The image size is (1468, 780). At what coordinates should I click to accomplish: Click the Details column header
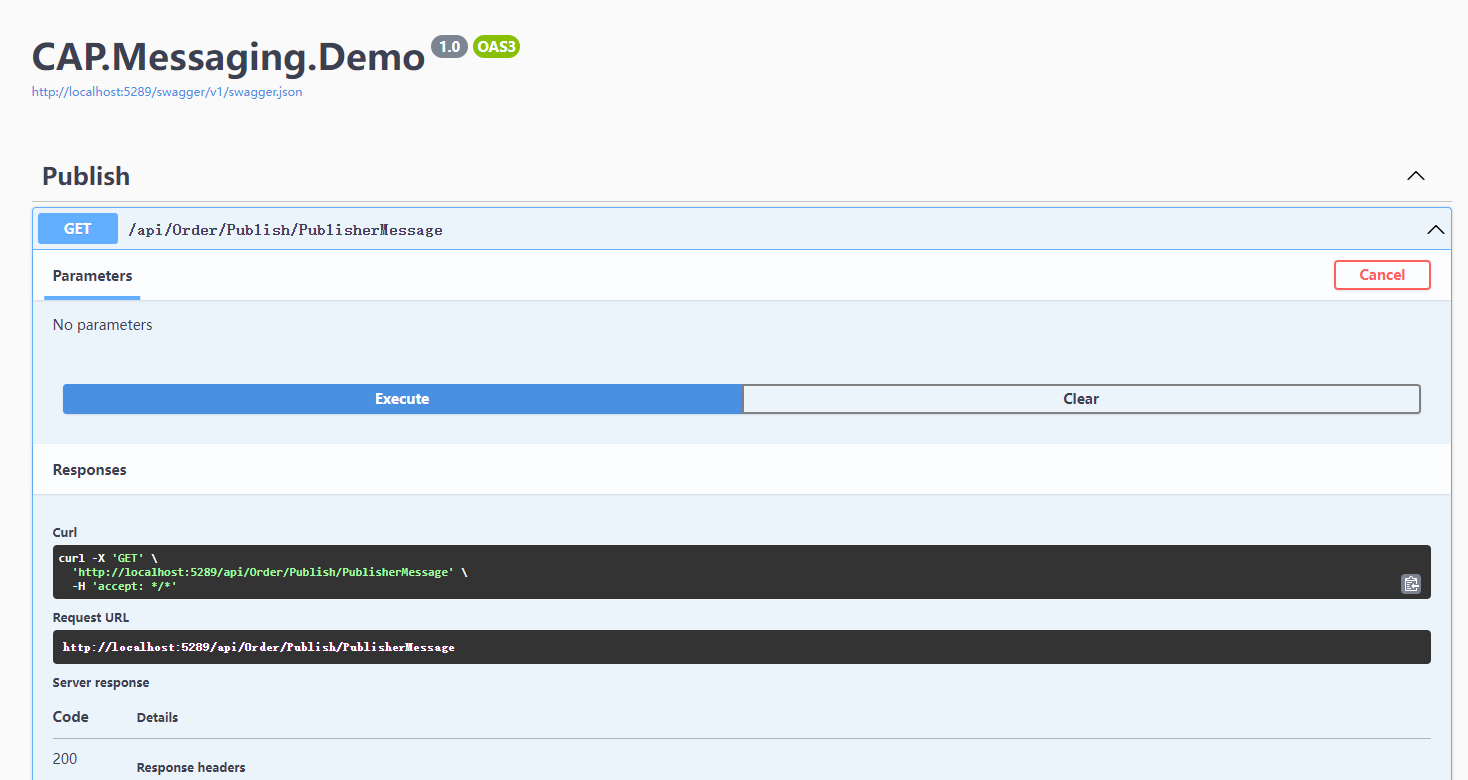(157, 718)
